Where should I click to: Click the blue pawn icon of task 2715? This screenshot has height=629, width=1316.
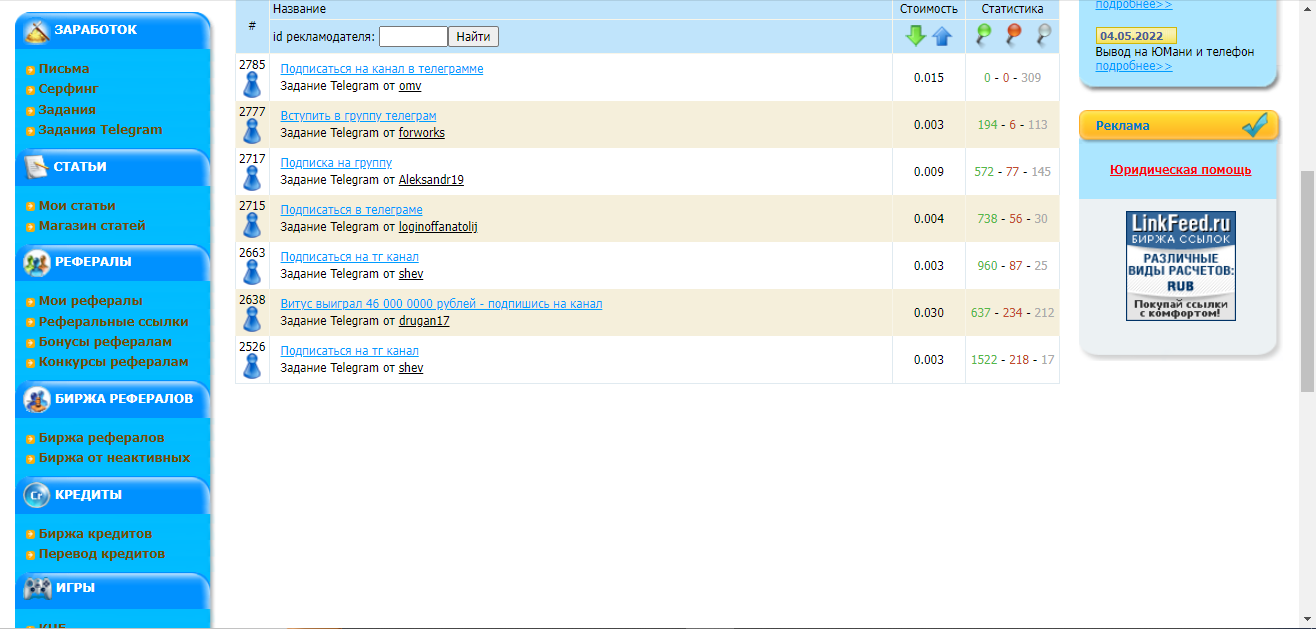[252, 225]
